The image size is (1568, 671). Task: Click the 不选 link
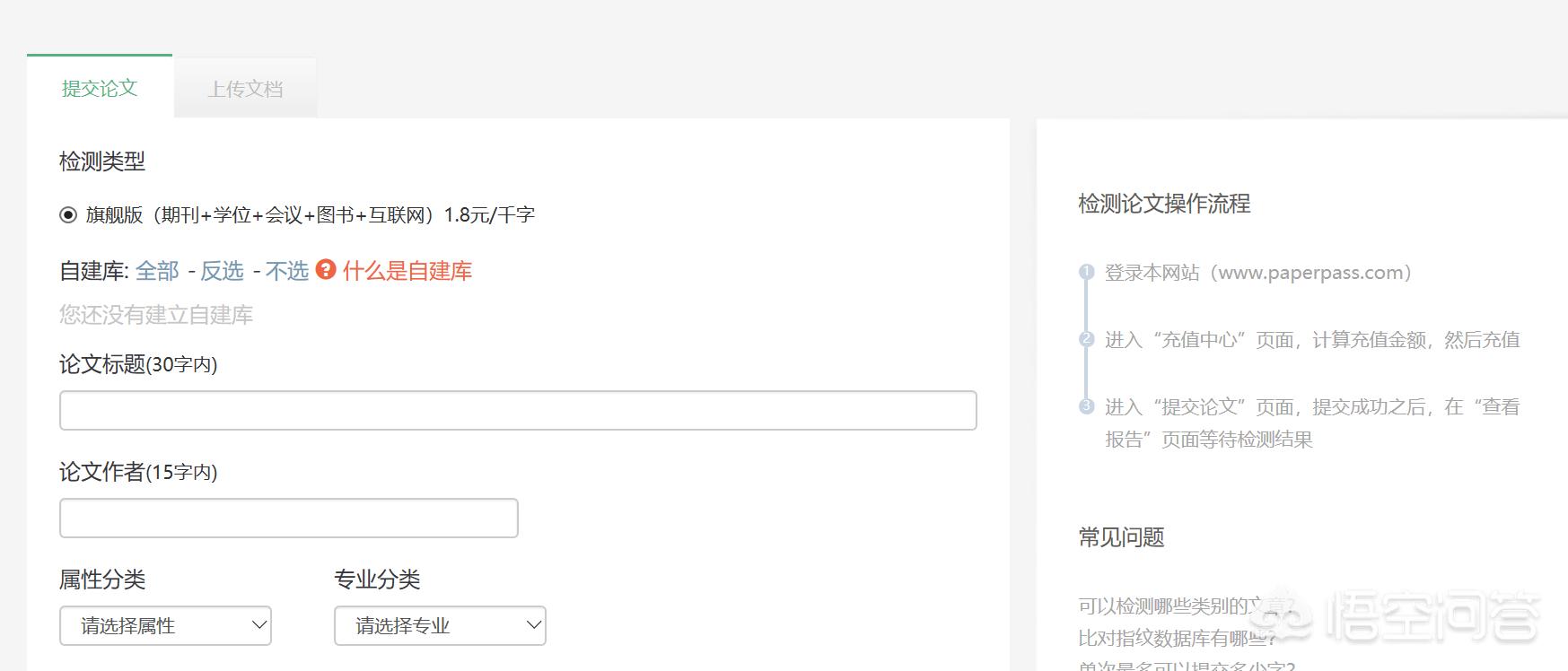[287, 271]
